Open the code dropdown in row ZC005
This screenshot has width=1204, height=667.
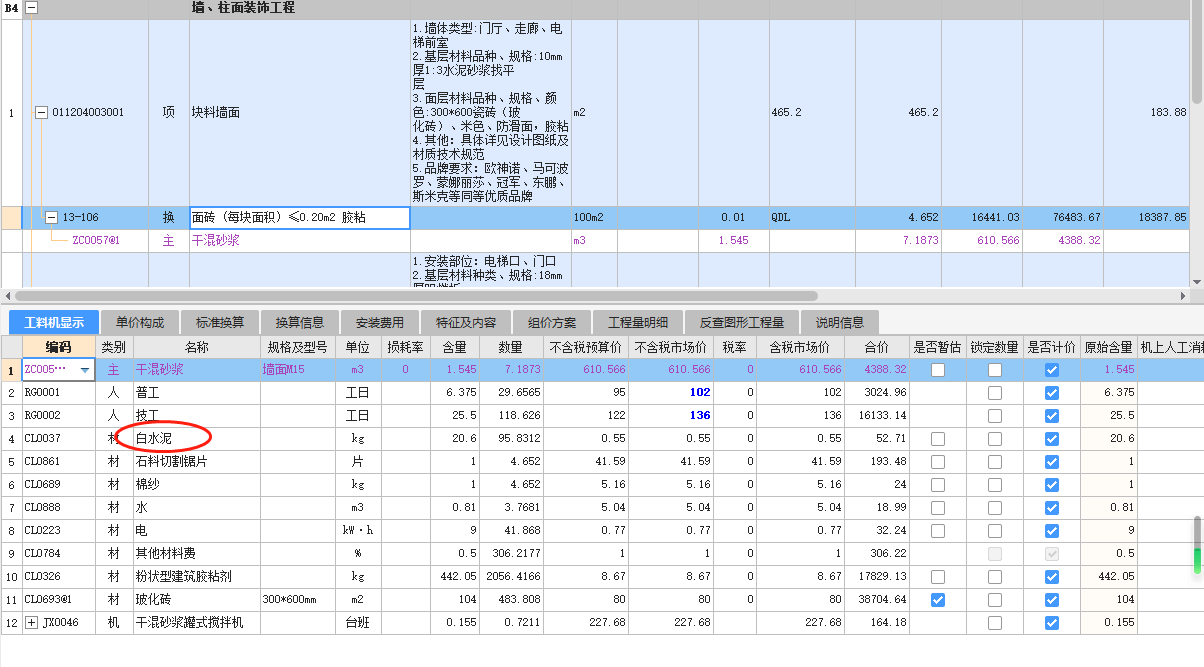(x=85, y=370)
